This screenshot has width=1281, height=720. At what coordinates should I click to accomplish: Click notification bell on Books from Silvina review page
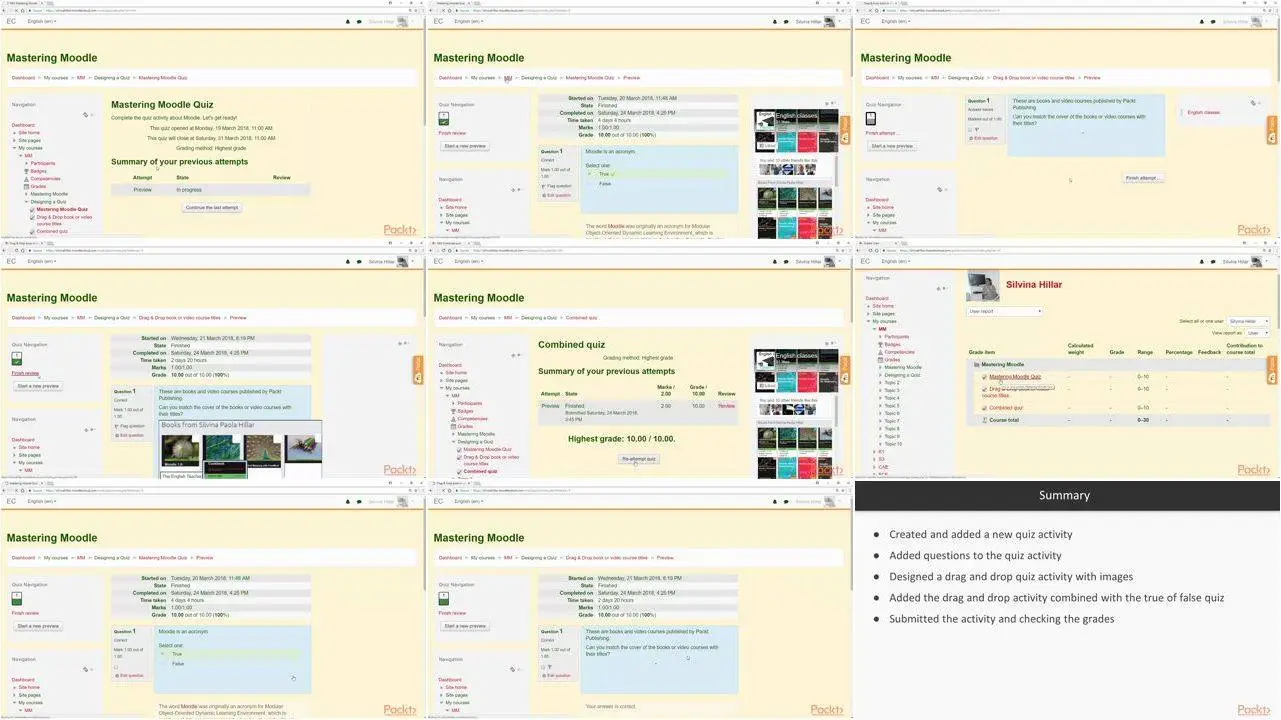click(348, 261)
